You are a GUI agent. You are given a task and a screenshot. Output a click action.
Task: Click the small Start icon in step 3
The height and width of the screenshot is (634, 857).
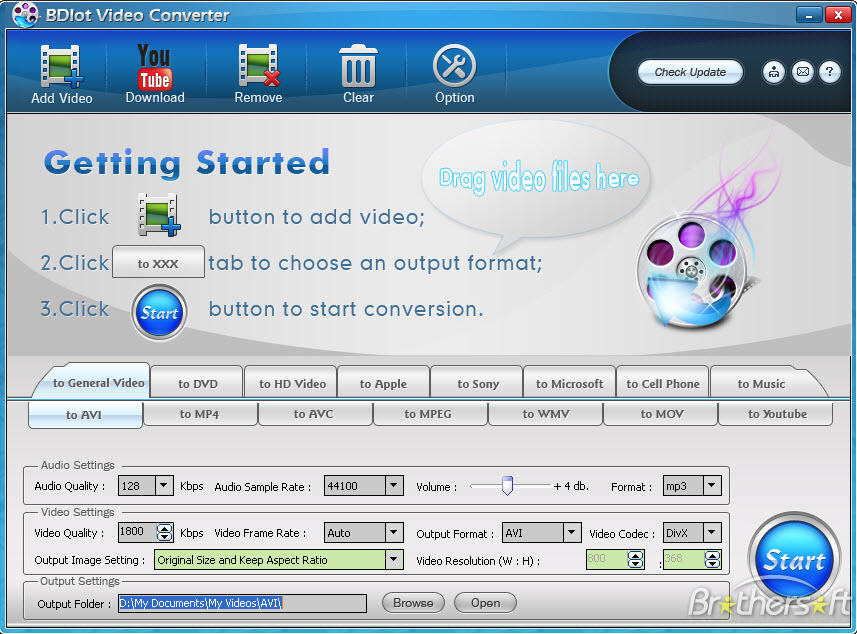tap(159, 313)
